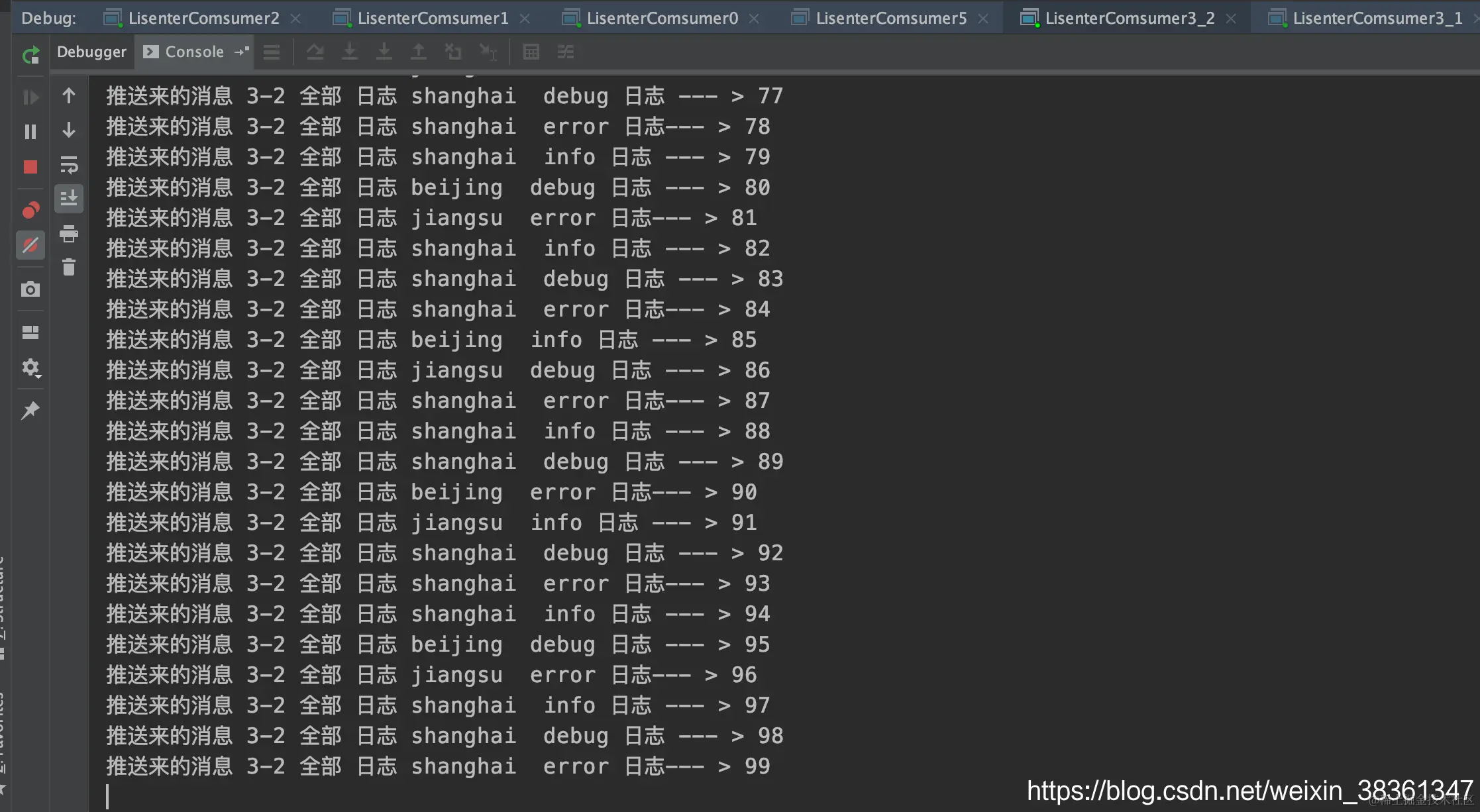Toggle mute breakpoints
Screen dimensions: 1480x812
[30, 244]
